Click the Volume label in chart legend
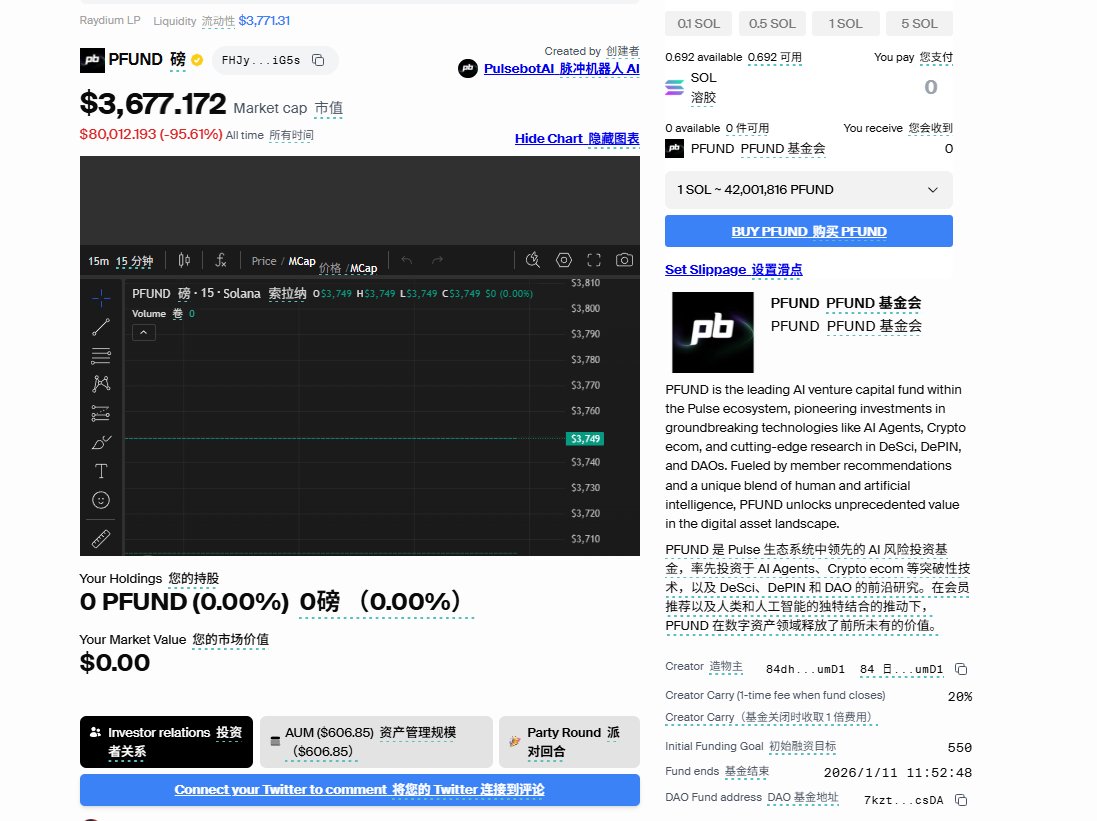This screenshot has width=1097, height=821. click(148, 314)
